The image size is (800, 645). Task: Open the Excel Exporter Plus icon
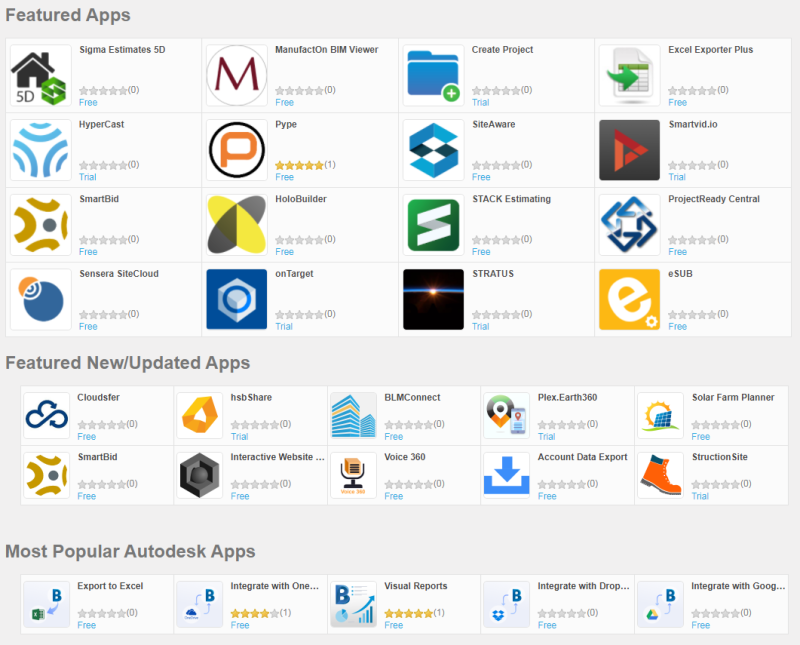pyautogui.click(x=630, y=76)
